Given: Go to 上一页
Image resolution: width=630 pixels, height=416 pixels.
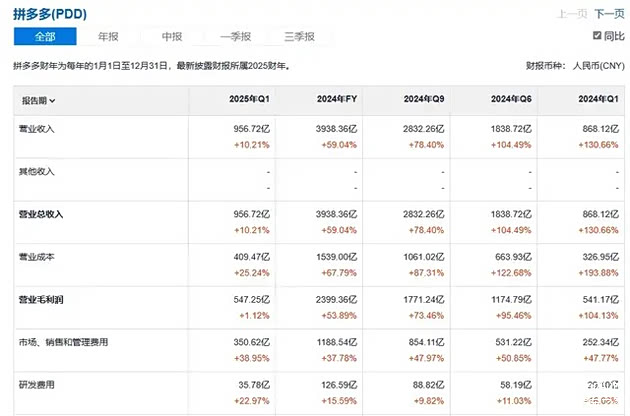Looking at the screenshot, I should (x=571, y=14).
